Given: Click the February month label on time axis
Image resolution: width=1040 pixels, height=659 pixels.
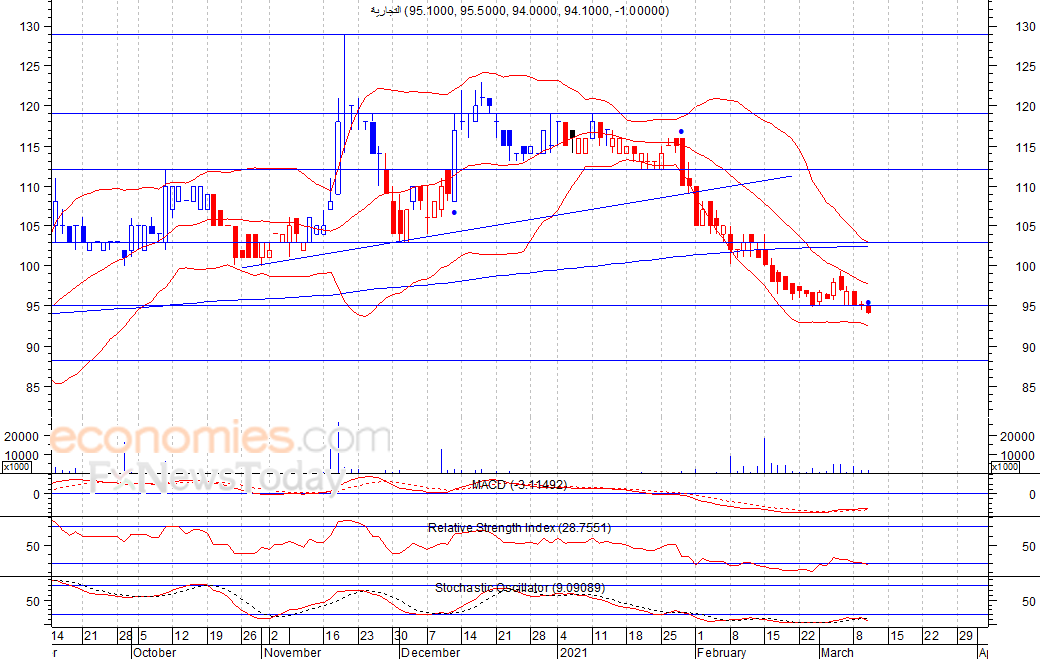Looking at the screenshot, I should click(x=722, y=652).
